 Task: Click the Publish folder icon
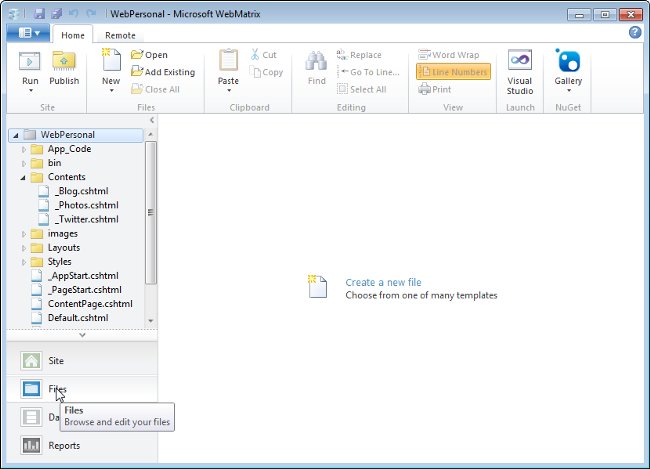[64, 61]
